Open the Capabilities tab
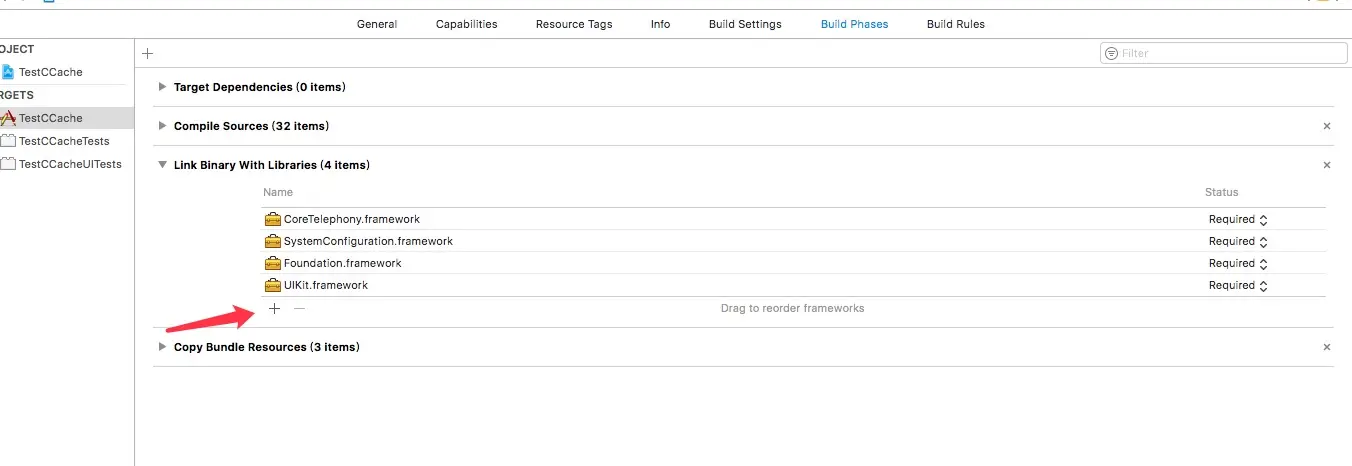This screenshot has height=466, width=1352. [466, 24]
